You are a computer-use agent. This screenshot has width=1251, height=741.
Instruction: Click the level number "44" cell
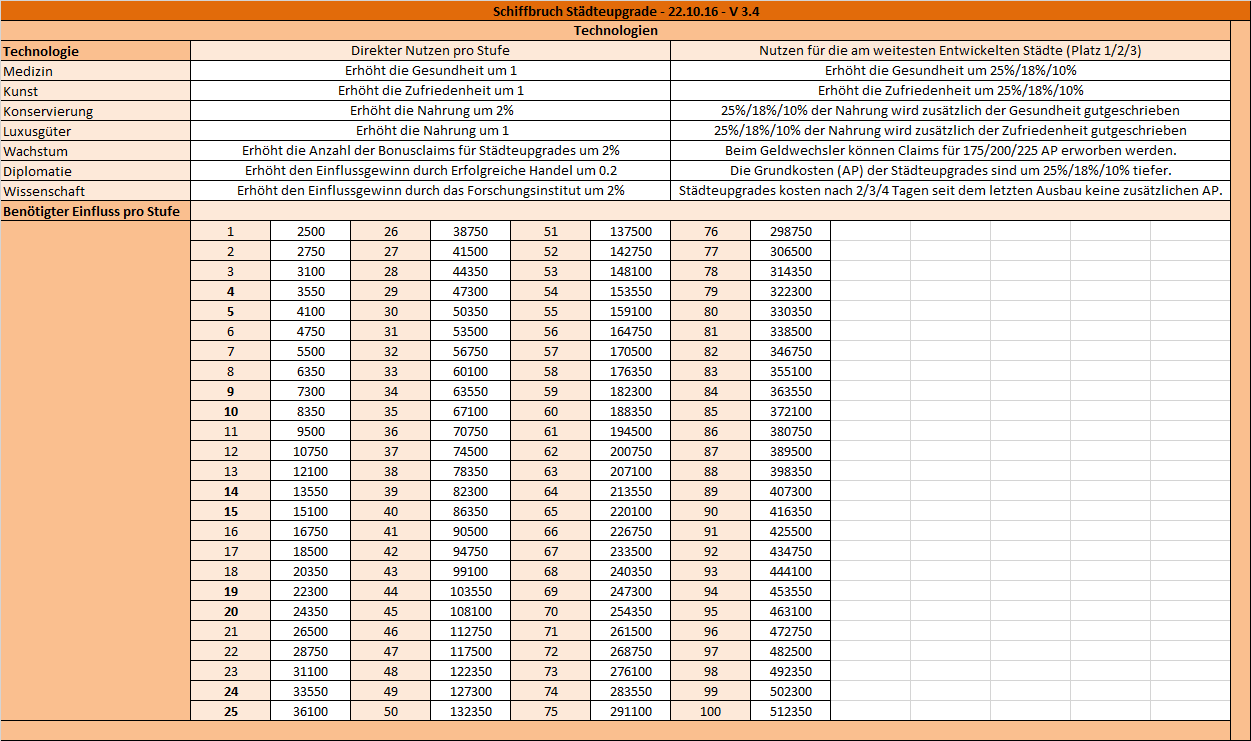[390, 591]
